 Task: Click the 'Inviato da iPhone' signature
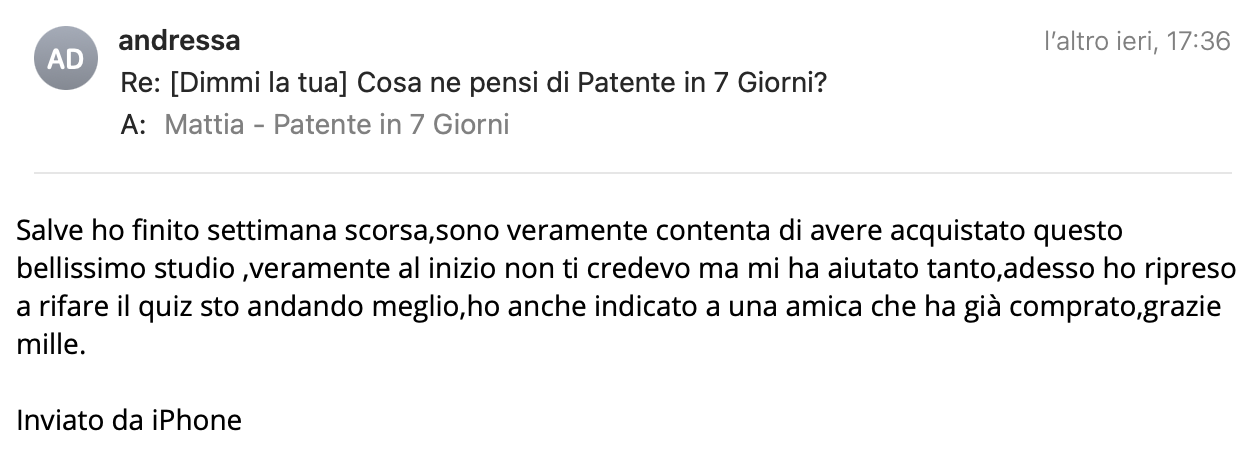[129, 419]
